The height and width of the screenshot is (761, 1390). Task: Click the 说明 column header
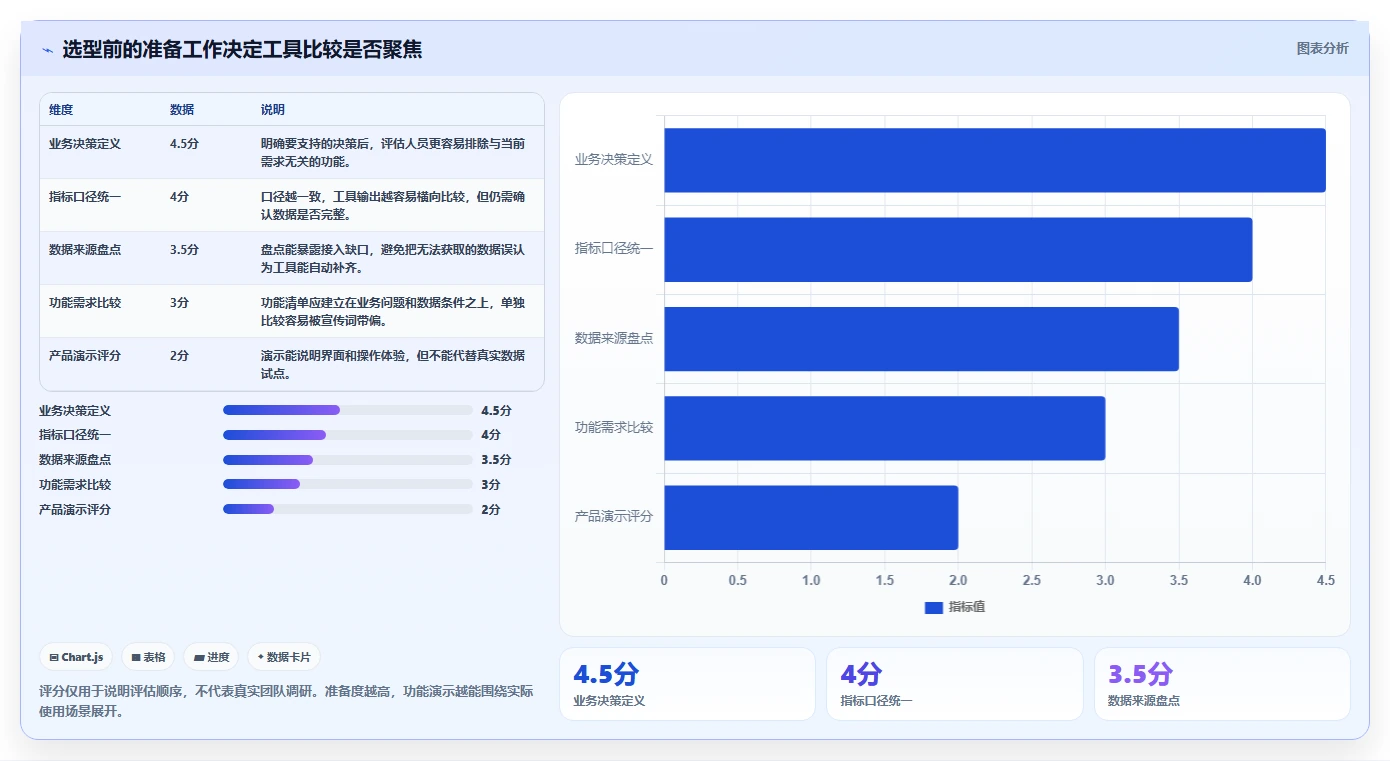tap(273, 110)
